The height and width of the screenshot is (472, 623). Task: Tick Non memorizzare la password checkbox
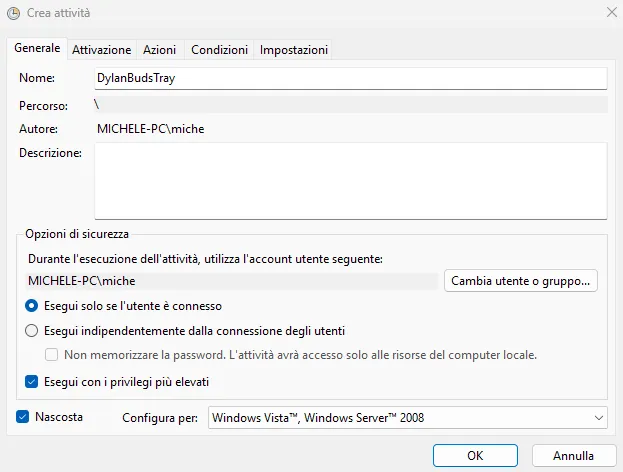point(51,354)
